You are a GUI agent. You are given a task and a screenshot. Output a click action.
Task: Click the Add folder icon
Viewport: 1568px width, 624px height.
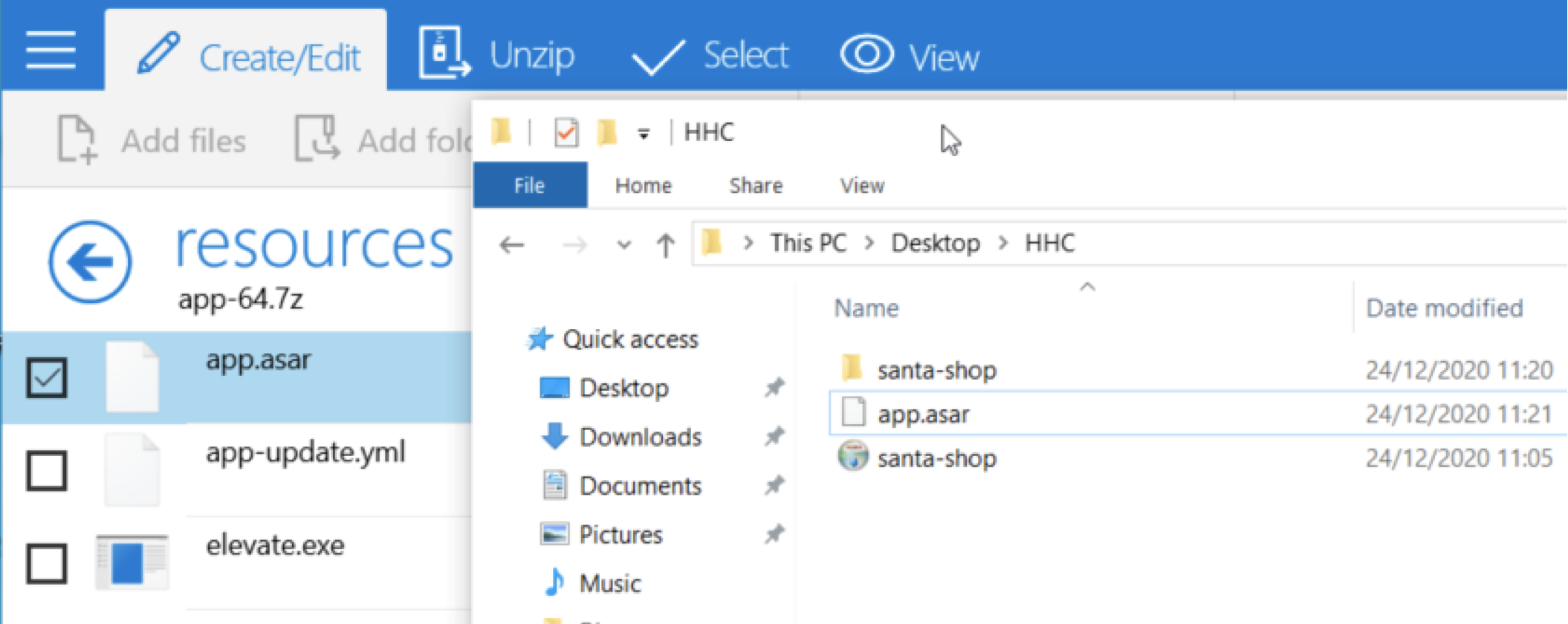click(x=317, y=139)
